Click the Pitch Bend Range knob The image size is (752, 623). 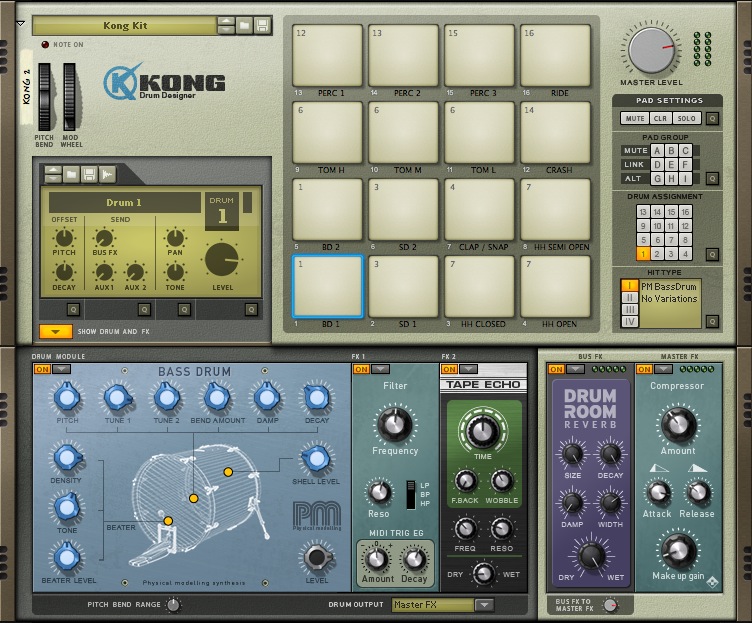coord(173,605)
